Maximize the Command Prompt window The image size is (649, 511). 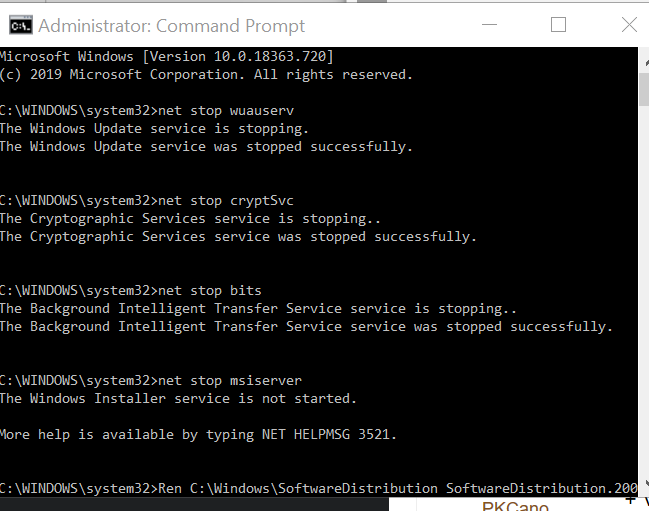coord(558,25)
